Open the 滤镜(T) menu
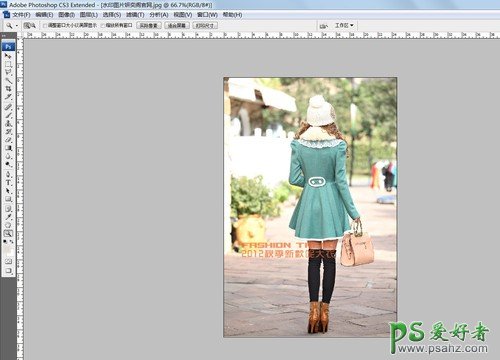The height and width of the screenshot is (360, 500). point(135,15)
